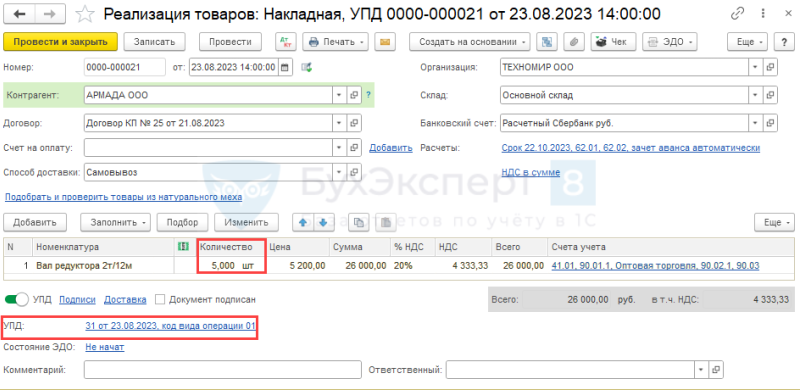Open the calendar picker by date field

coord(285,67)
